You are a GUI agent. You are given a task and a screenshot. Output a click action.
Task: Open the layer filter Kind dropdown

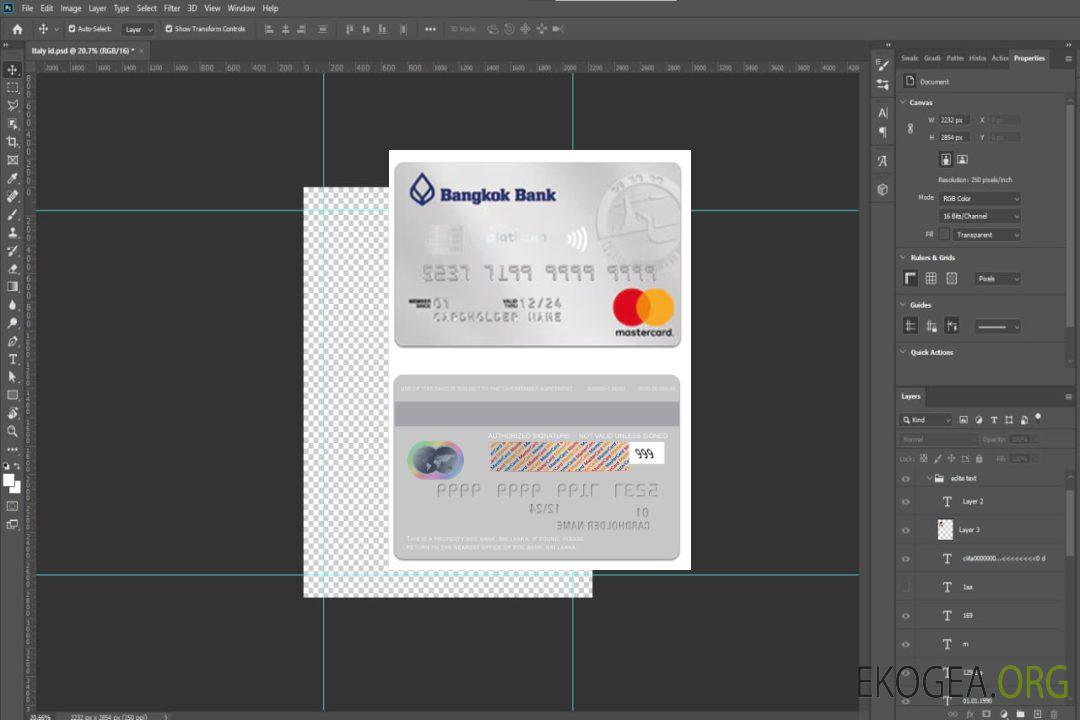[926, 420]
